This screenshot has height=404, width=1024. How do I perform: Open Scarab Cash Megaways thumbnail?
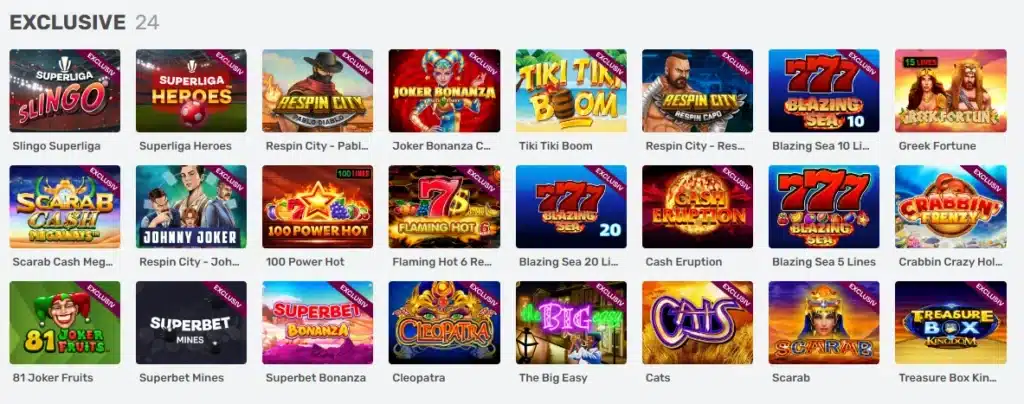65,207
